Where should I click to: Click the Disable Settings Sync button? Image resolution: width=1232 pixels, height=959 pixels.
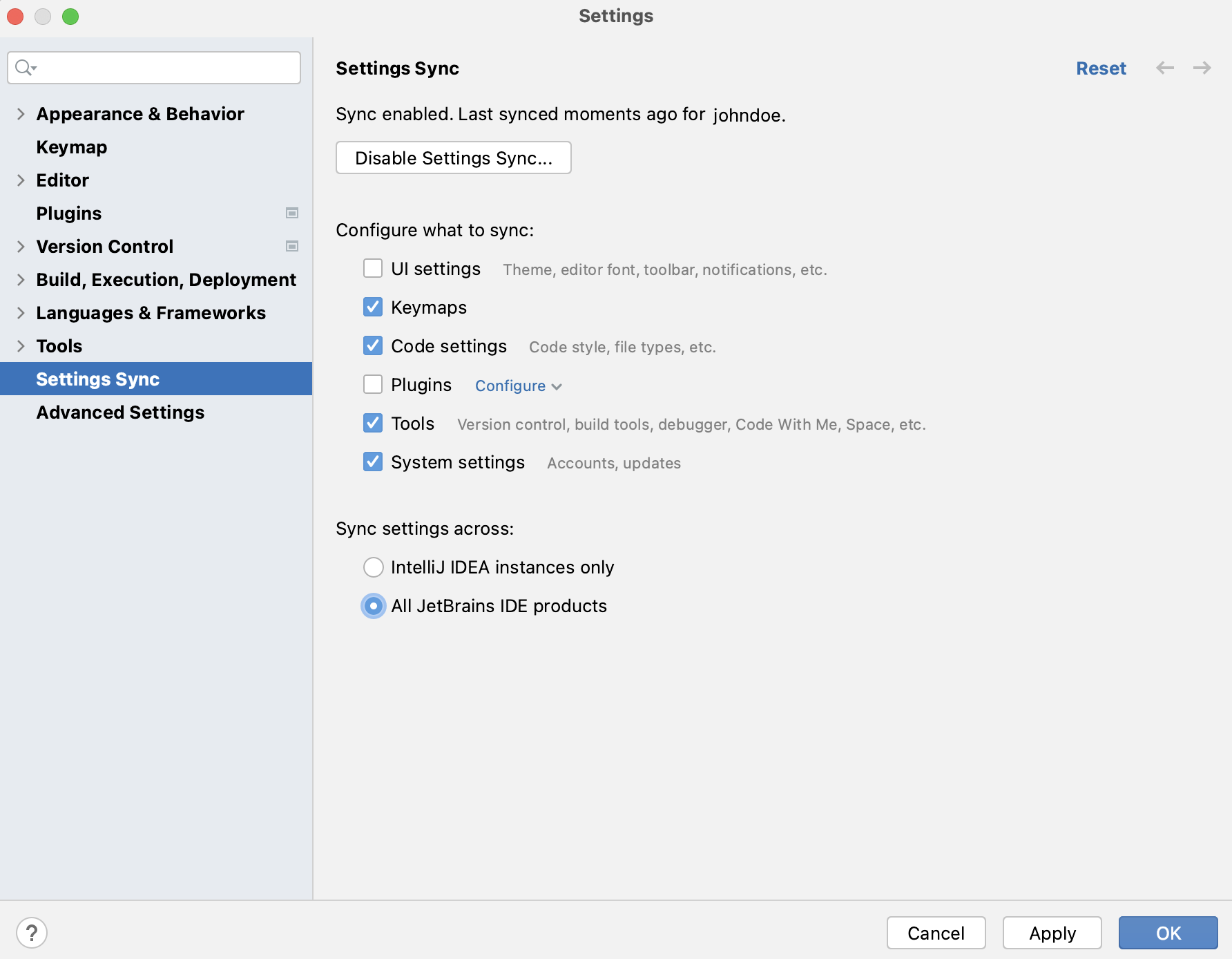click(453, 158)
